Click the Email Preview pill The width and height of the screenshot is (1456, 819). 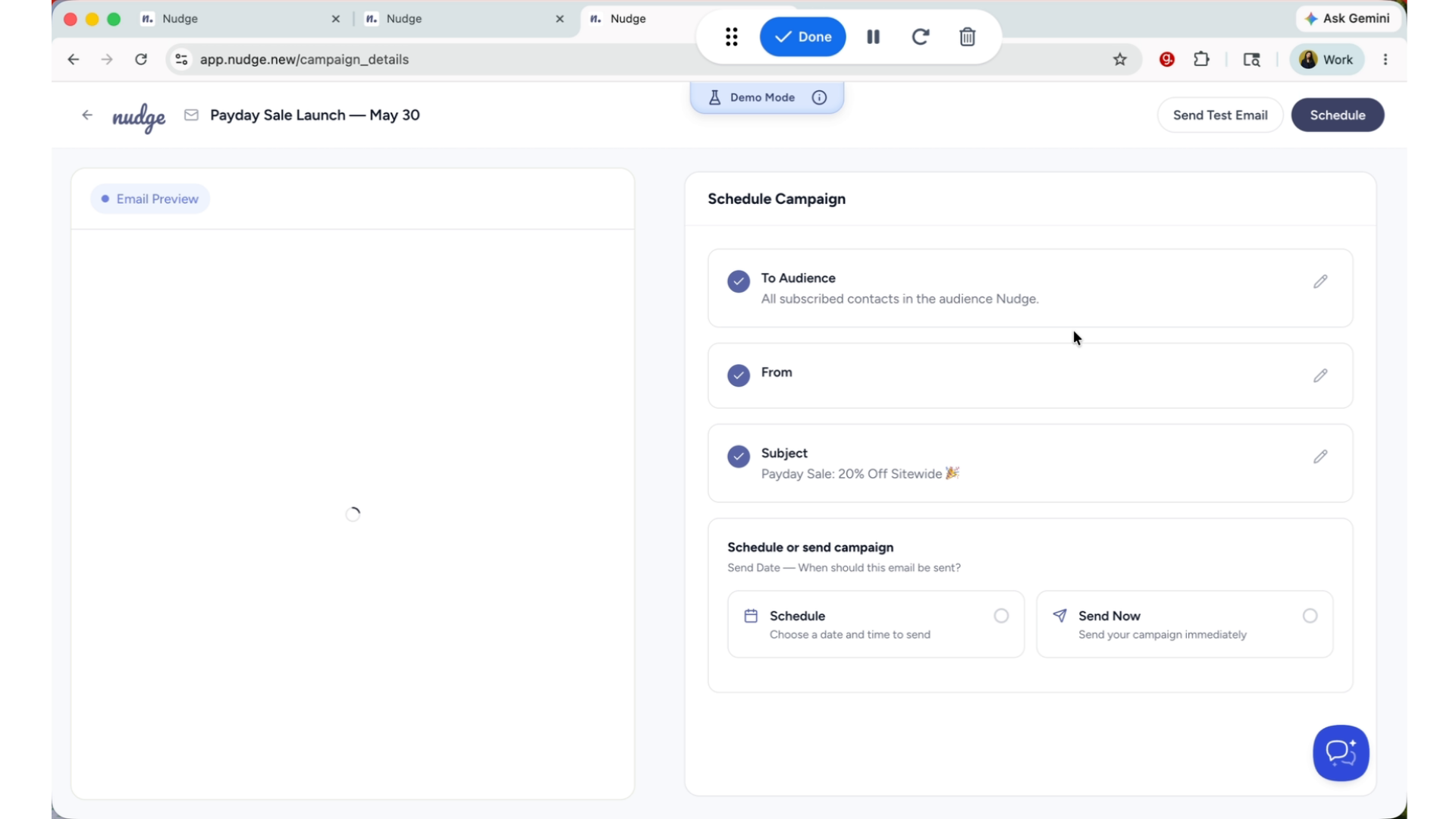click(x=150, y=199)
